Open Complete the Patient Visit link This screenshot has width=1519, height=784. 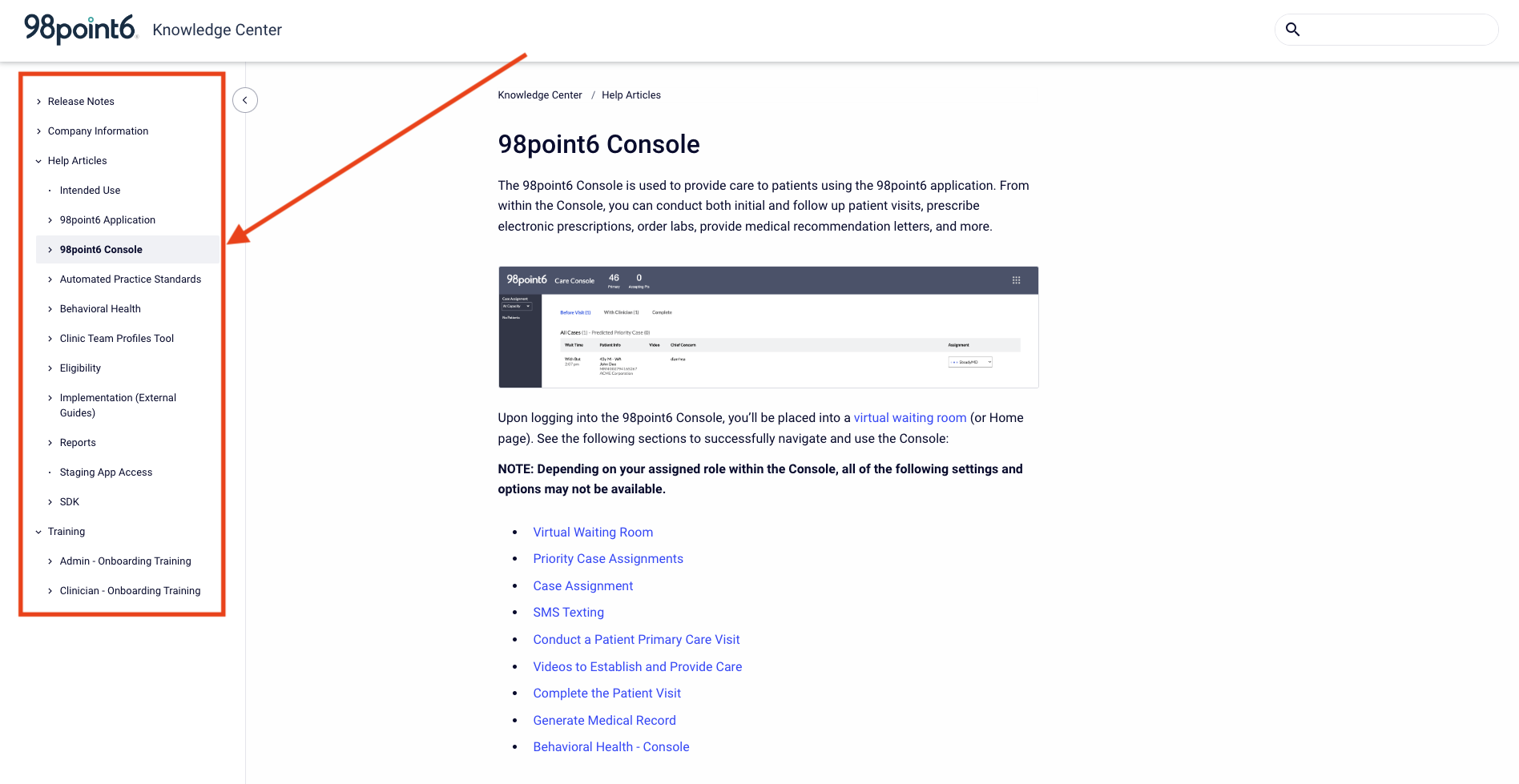point(607,694)
